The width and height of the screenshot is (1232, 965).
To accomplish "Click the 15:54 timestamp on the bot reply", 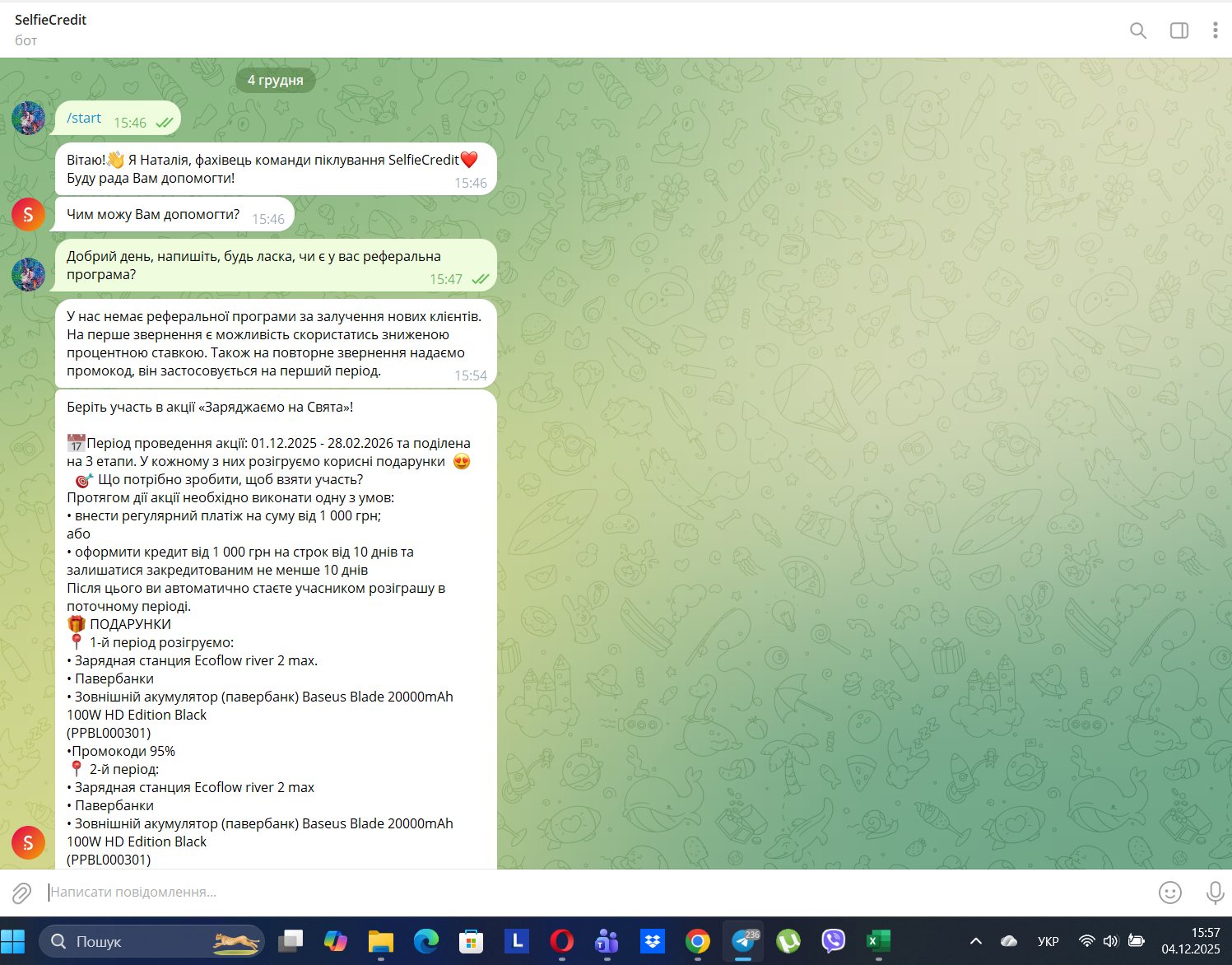I will coord(471,375).
